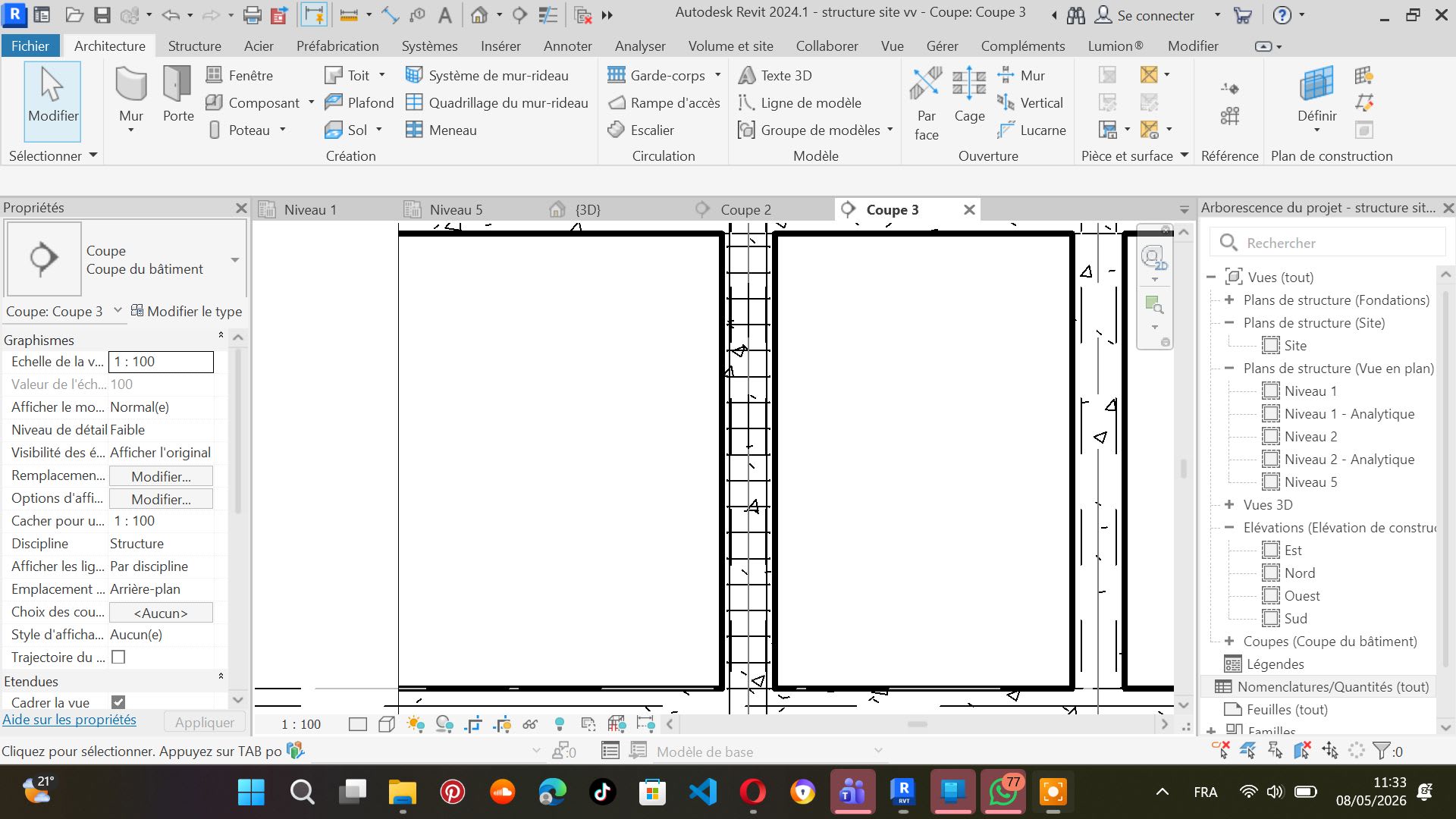Click Modifier le type button

[187, 311]
